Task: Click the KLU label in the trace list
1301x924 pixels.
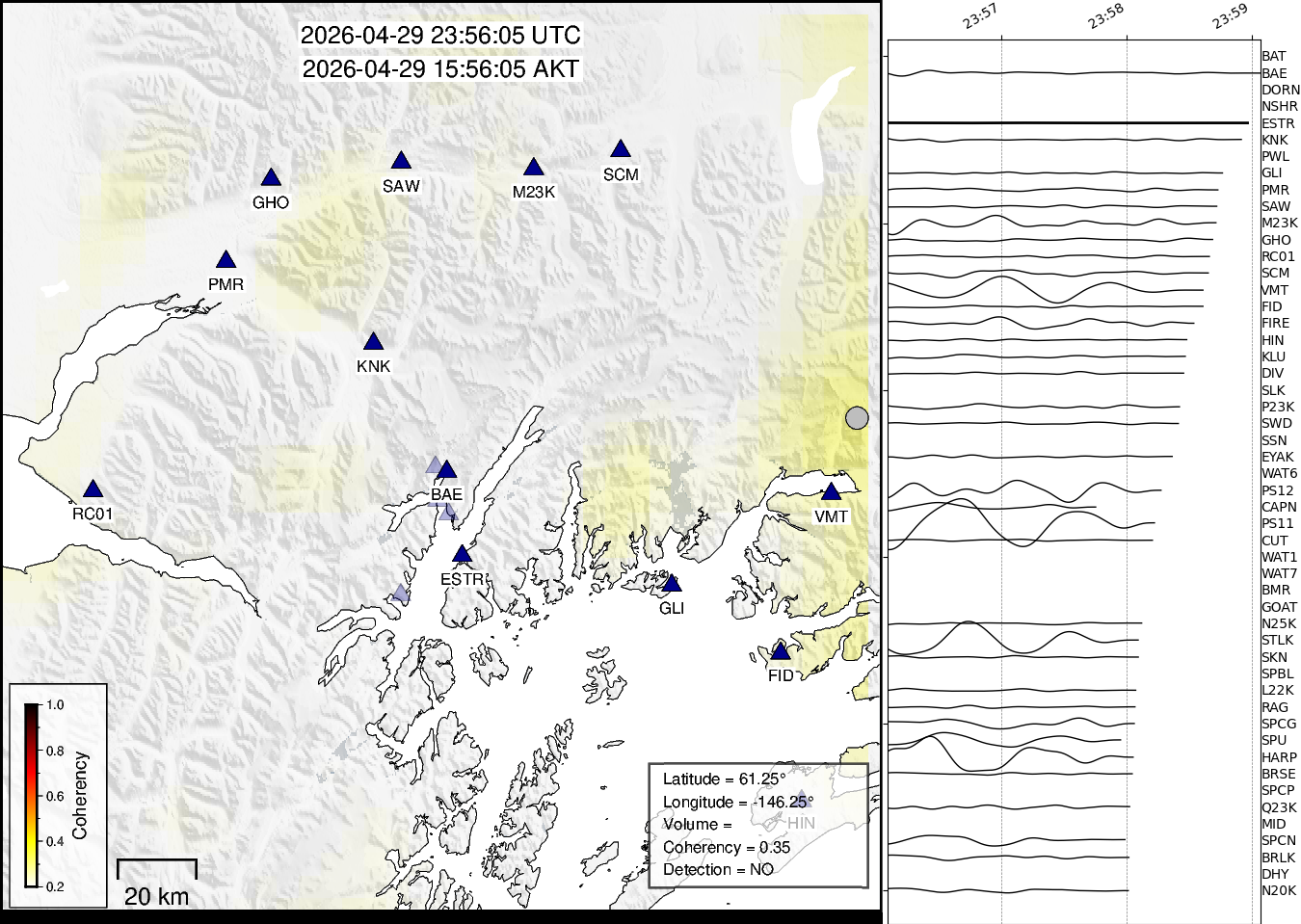Action: pyautogui.click(x=1273, y=356)
